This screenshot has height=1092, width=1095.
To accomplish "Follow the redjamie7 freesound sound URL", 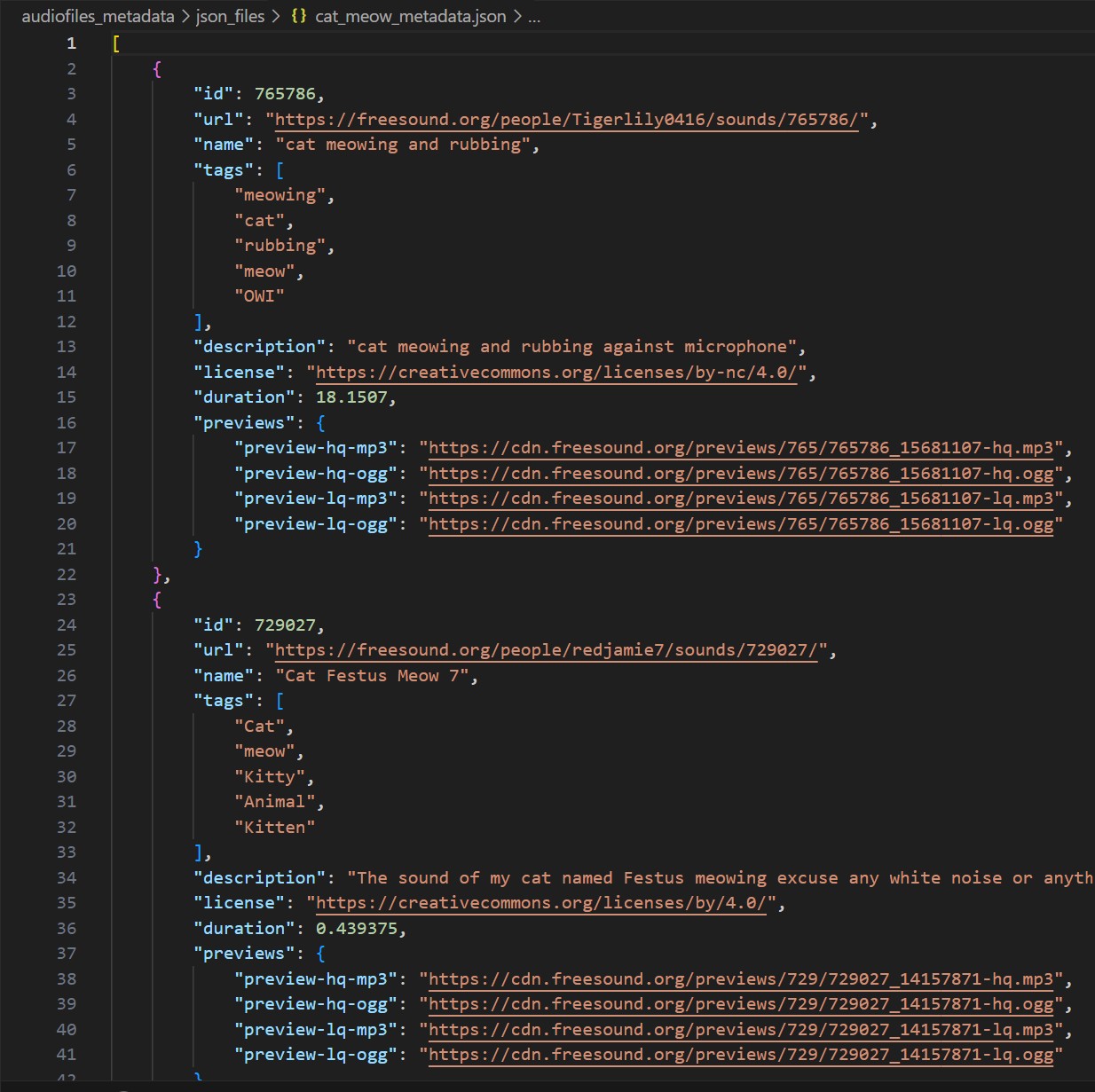I will [547, 650].
